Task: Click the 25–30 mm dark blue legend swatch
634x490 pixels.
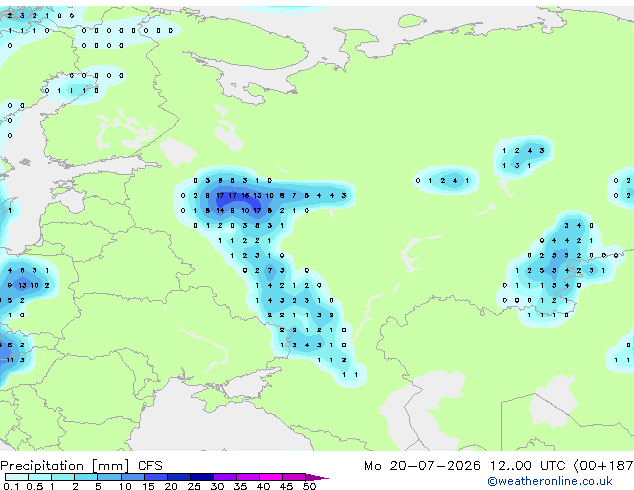Action: click(202, 477)
